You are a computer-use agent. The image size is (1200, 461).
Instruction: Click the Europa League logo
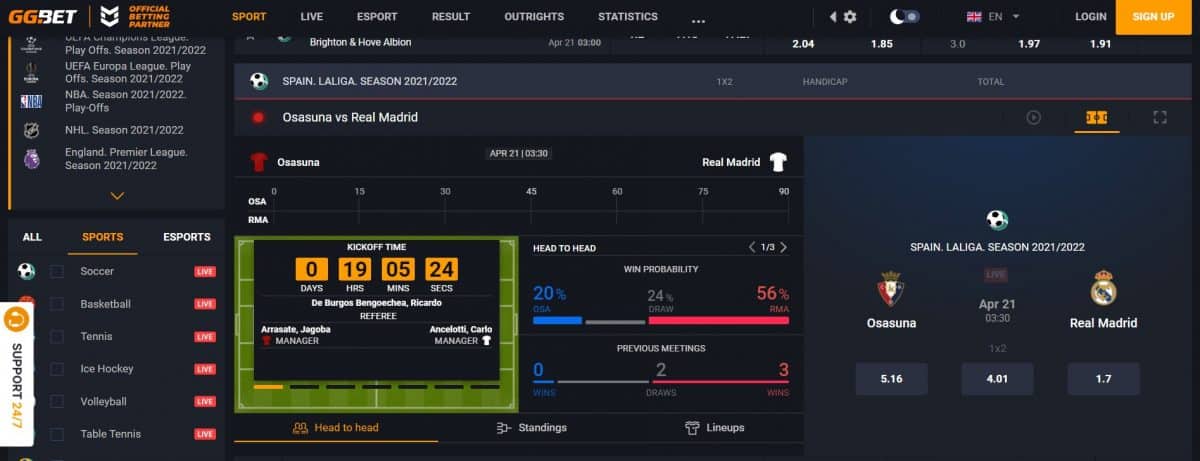click(x=32, y=72)
